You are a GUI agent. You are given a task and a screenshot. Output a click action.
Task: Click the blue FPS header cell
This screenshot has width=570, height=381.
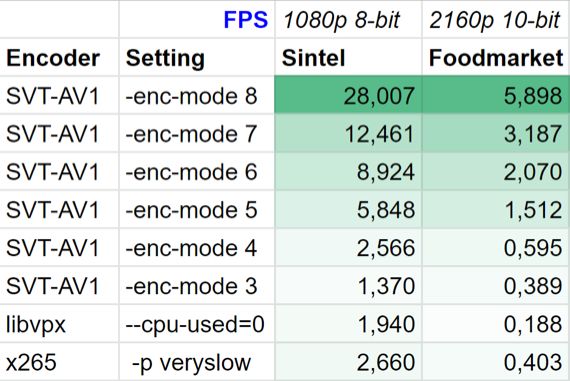[197, 19]
